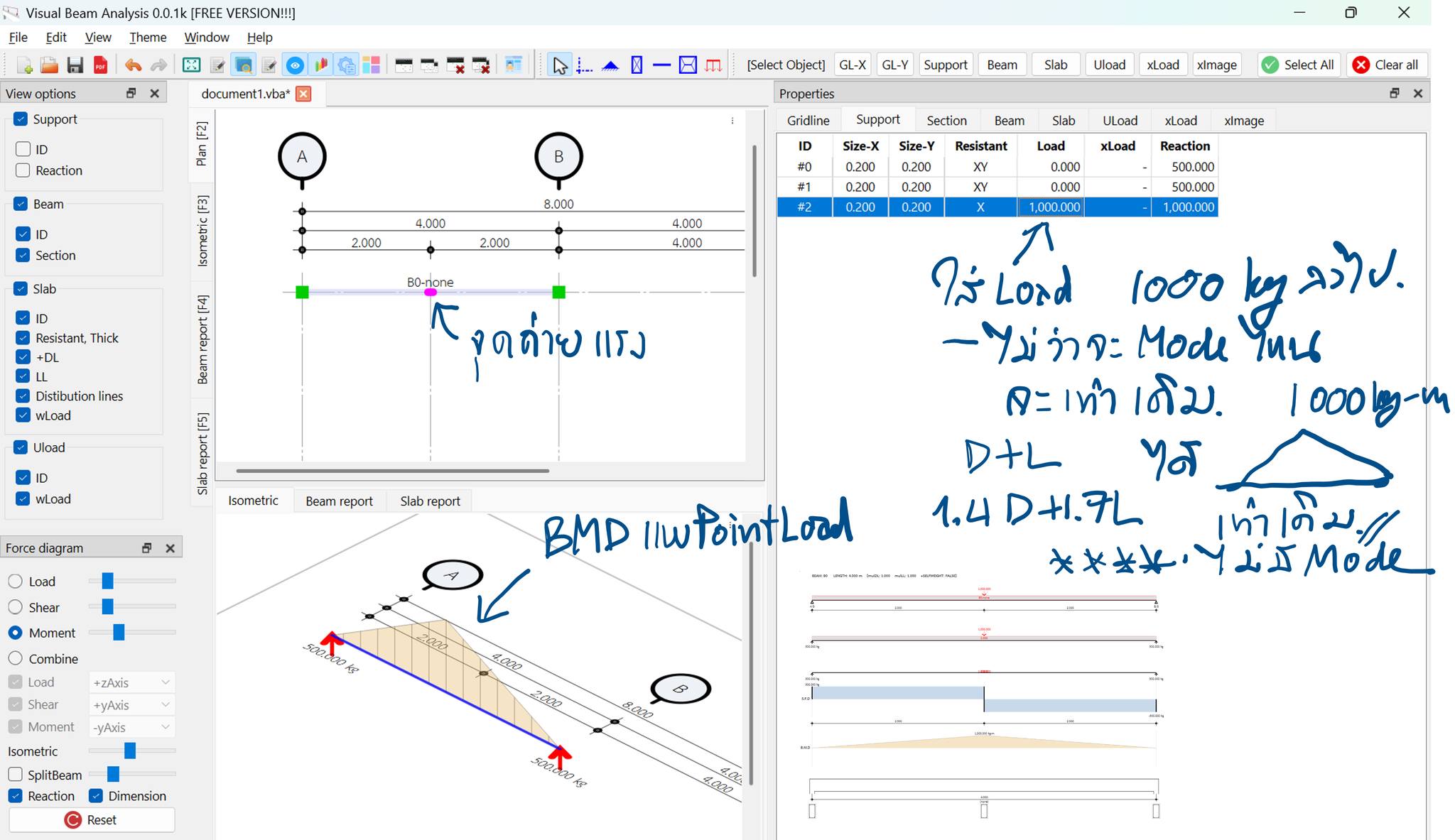Screen dimensions: 1455x840
Task: Enable the Reaction checkbox under Support
Action: (x=23, y=170)
